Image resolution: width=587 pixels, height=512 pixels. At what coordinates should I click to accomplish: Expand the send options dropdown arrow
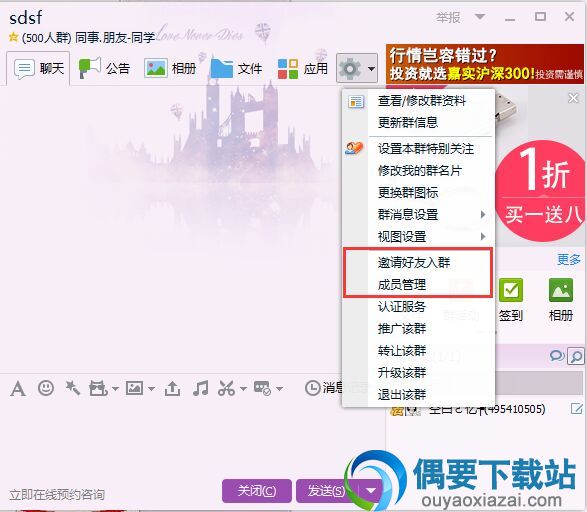coord(371,491)
